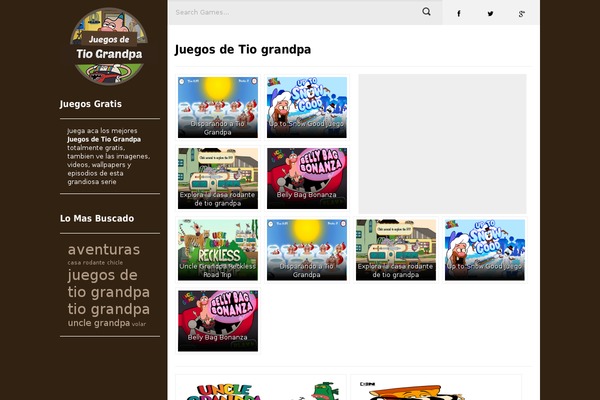This screenshot has height=400, width=600.
Task: Click the search magnifier icon
Action: tap(426, 12)
